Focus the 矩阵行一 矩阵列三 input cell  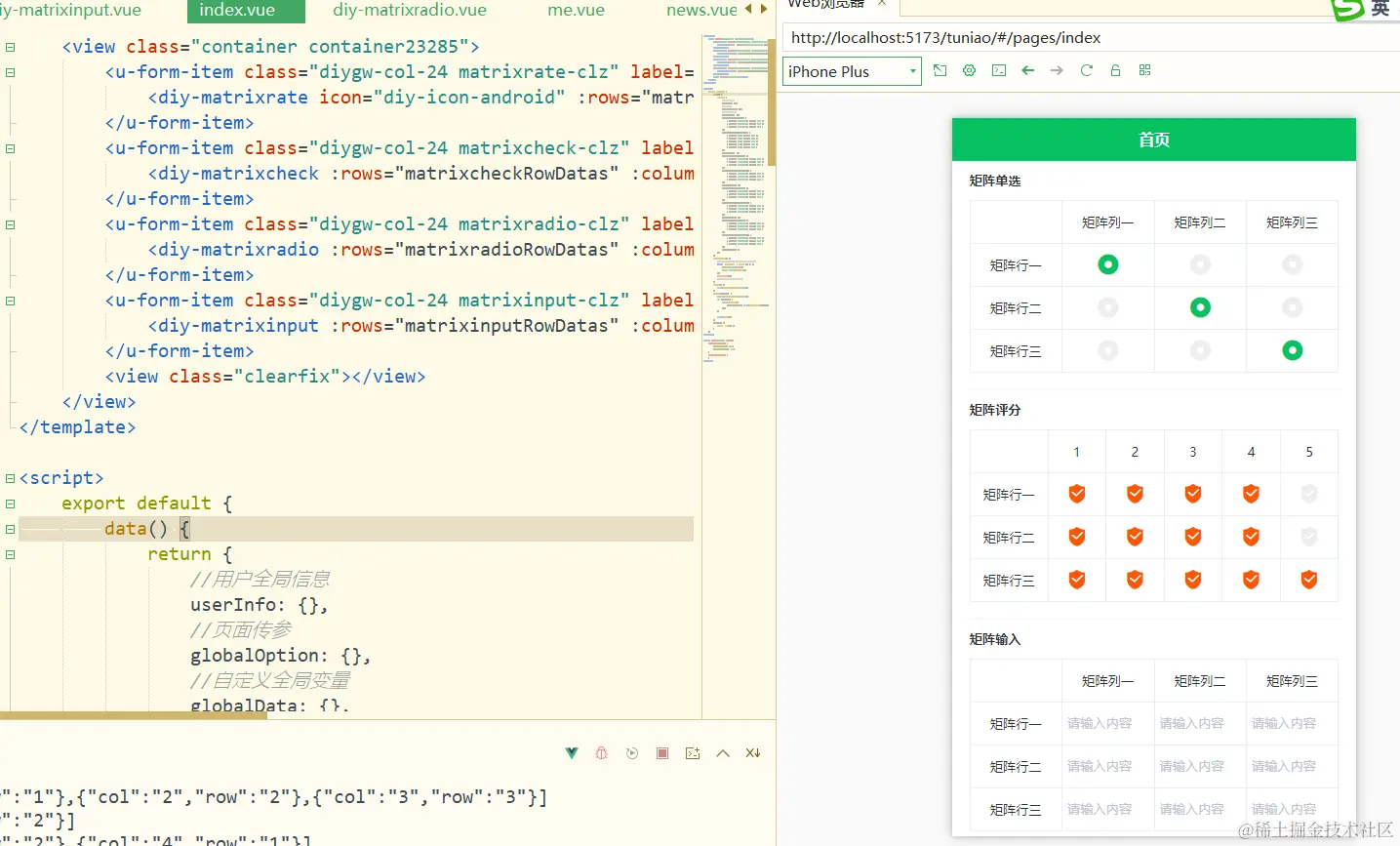coord(1292,723)
